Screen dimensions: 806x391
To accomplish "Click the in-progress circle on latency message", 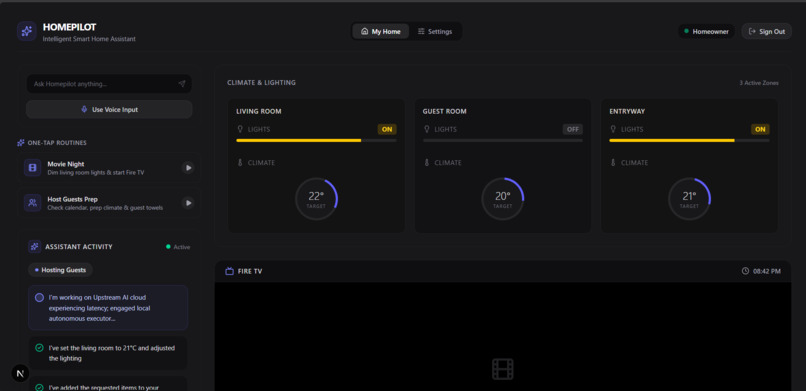I will [39, 297].
